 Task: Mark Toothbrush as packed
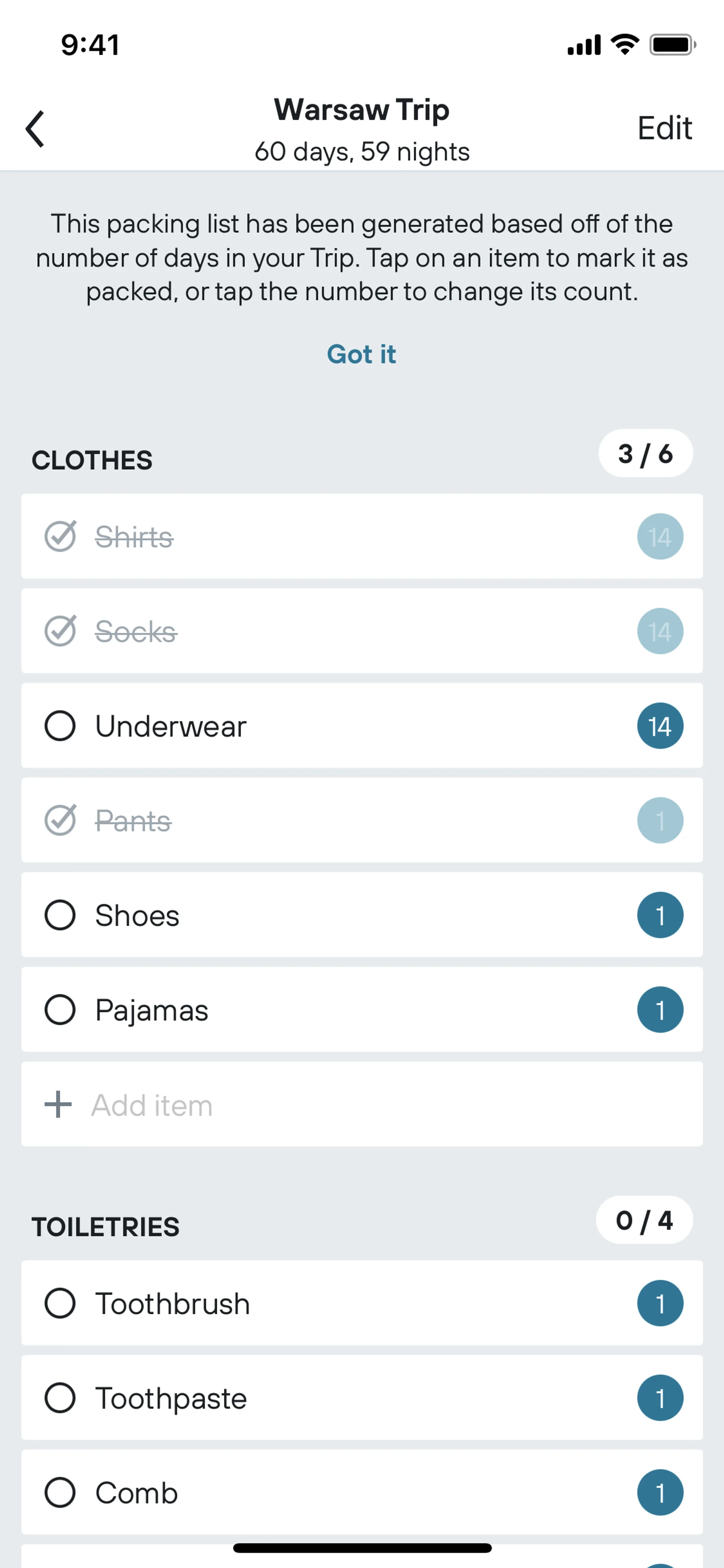[60, 1303]
